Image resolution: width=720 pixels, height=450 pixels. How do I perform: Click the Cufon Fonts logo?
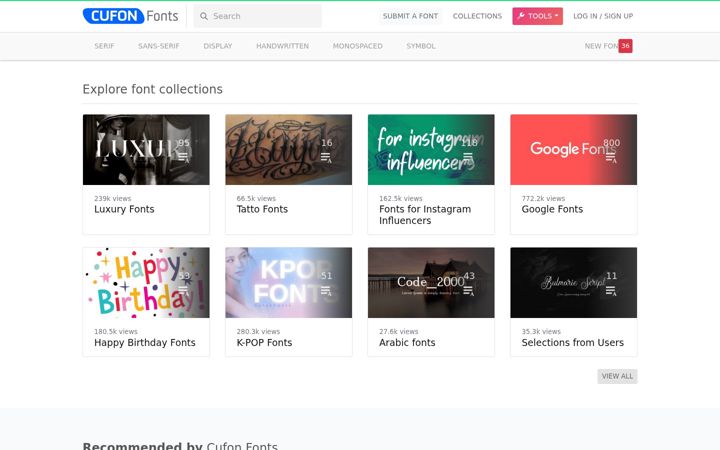pos(130,16)
